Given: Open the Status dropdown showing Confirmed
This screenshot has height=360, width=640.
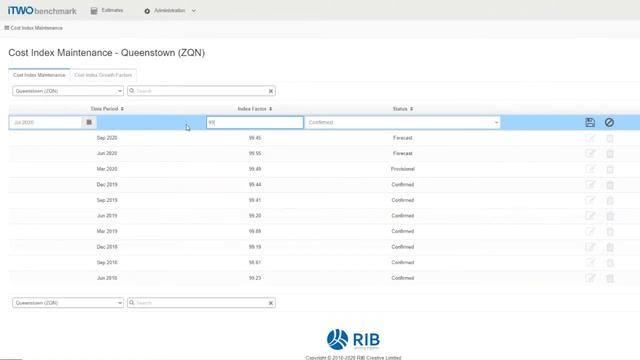Looking at the screenshot, I should (x=402, y=122).
